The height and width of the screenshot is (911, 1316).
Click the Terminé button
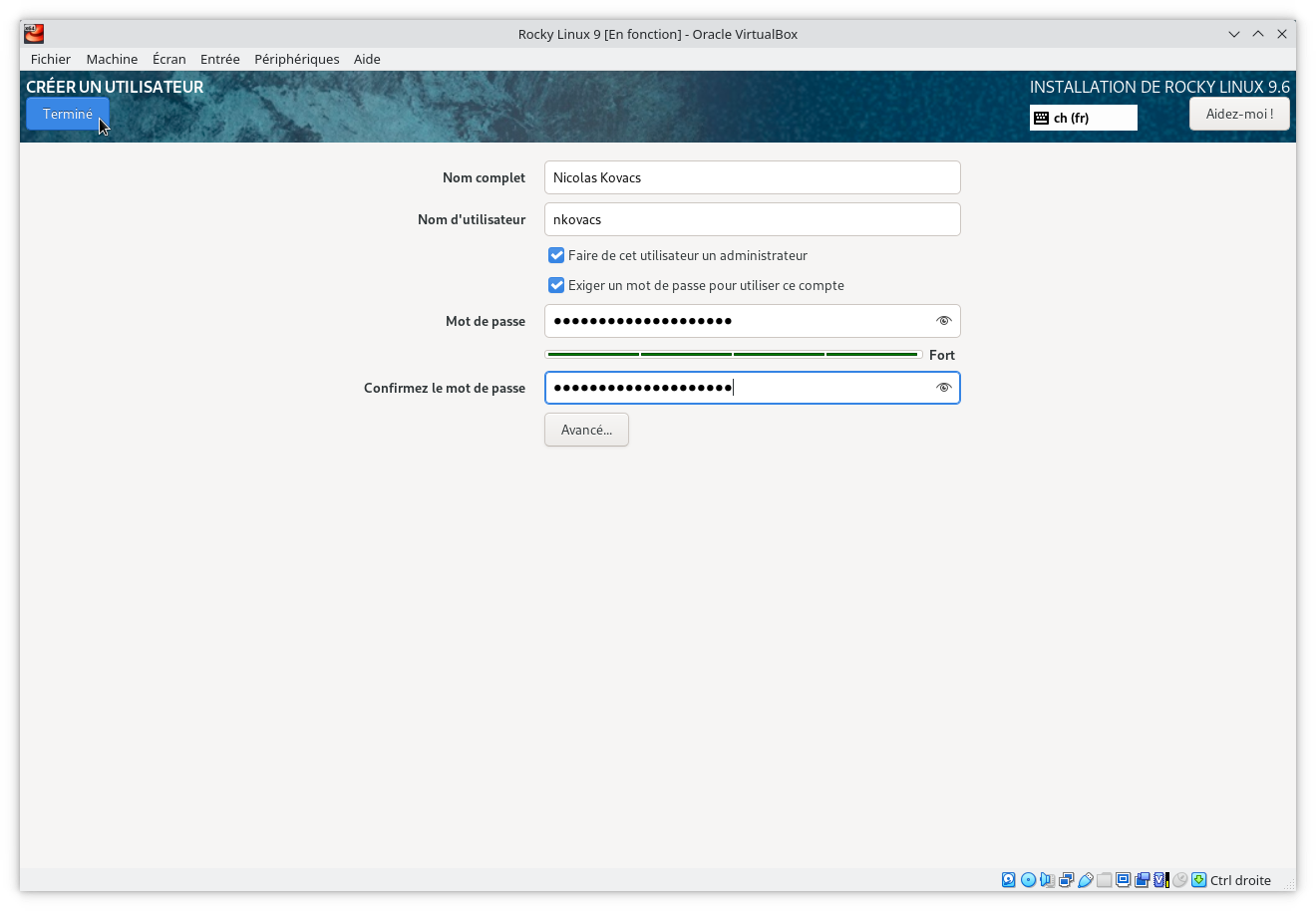(x=68, y=114)
